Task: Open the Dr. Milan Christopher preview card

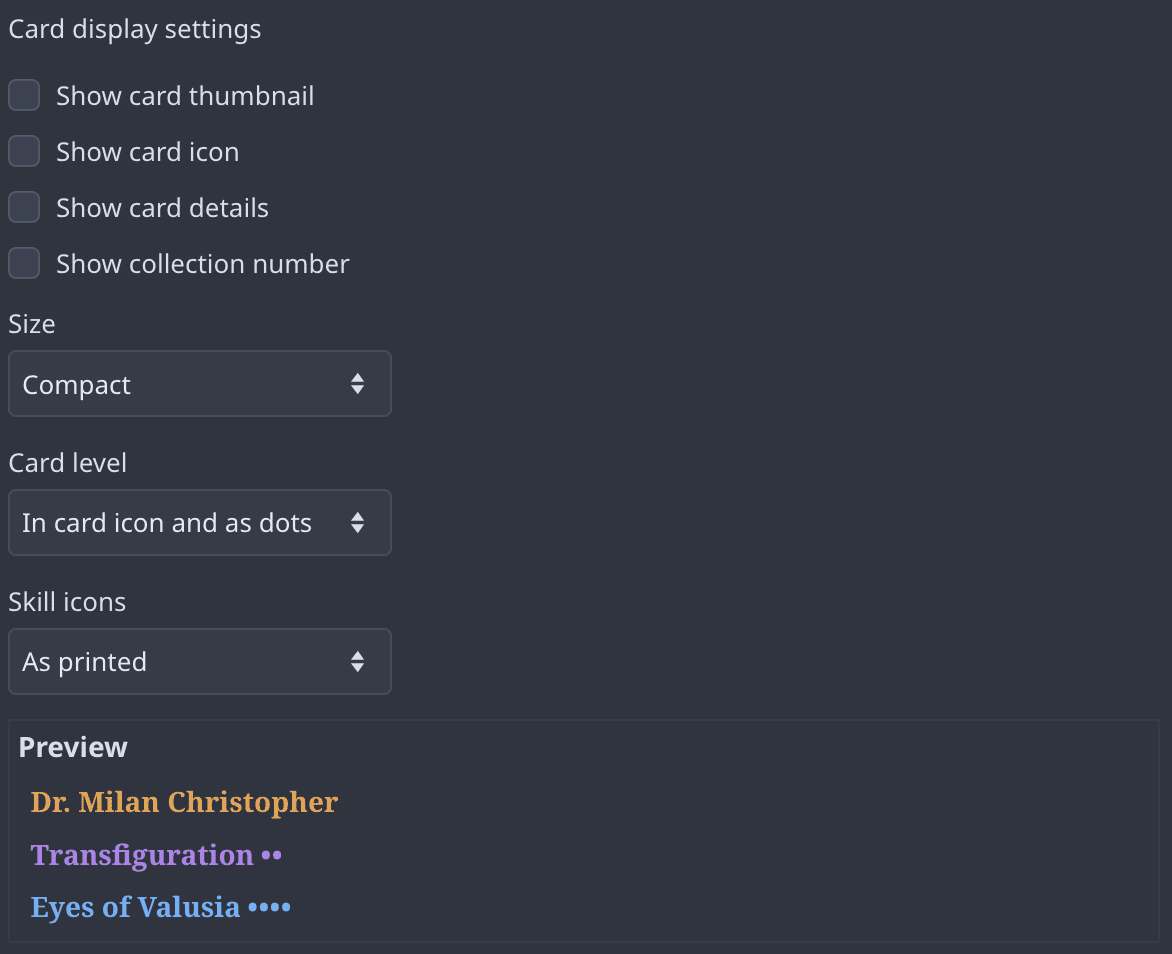Action: pyautogui.click(x=184, y=802)
